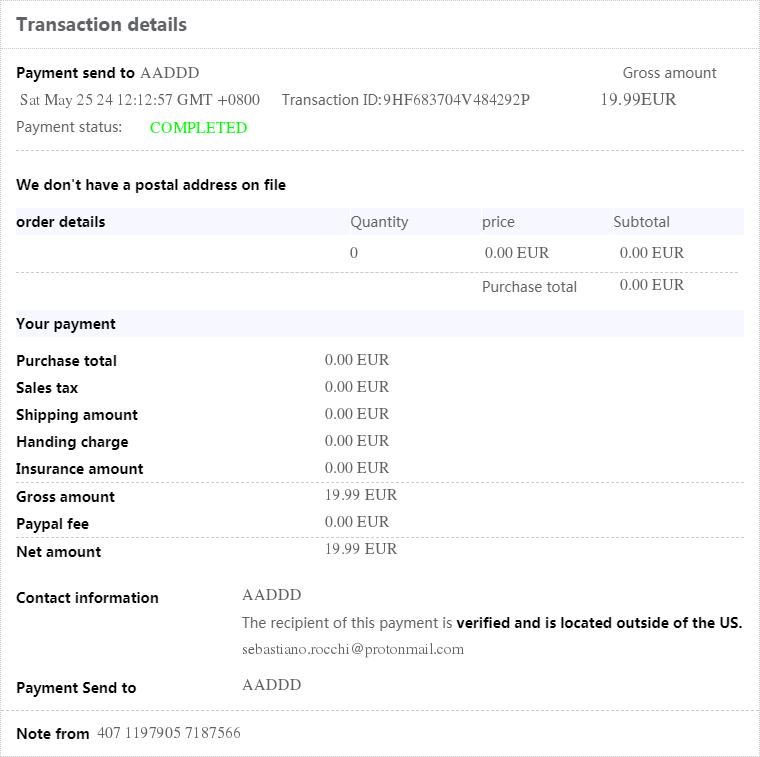The image size is (760, 757).
Task: Click the 19.99EUR value under Gross amount header
Action: [638, 100]
